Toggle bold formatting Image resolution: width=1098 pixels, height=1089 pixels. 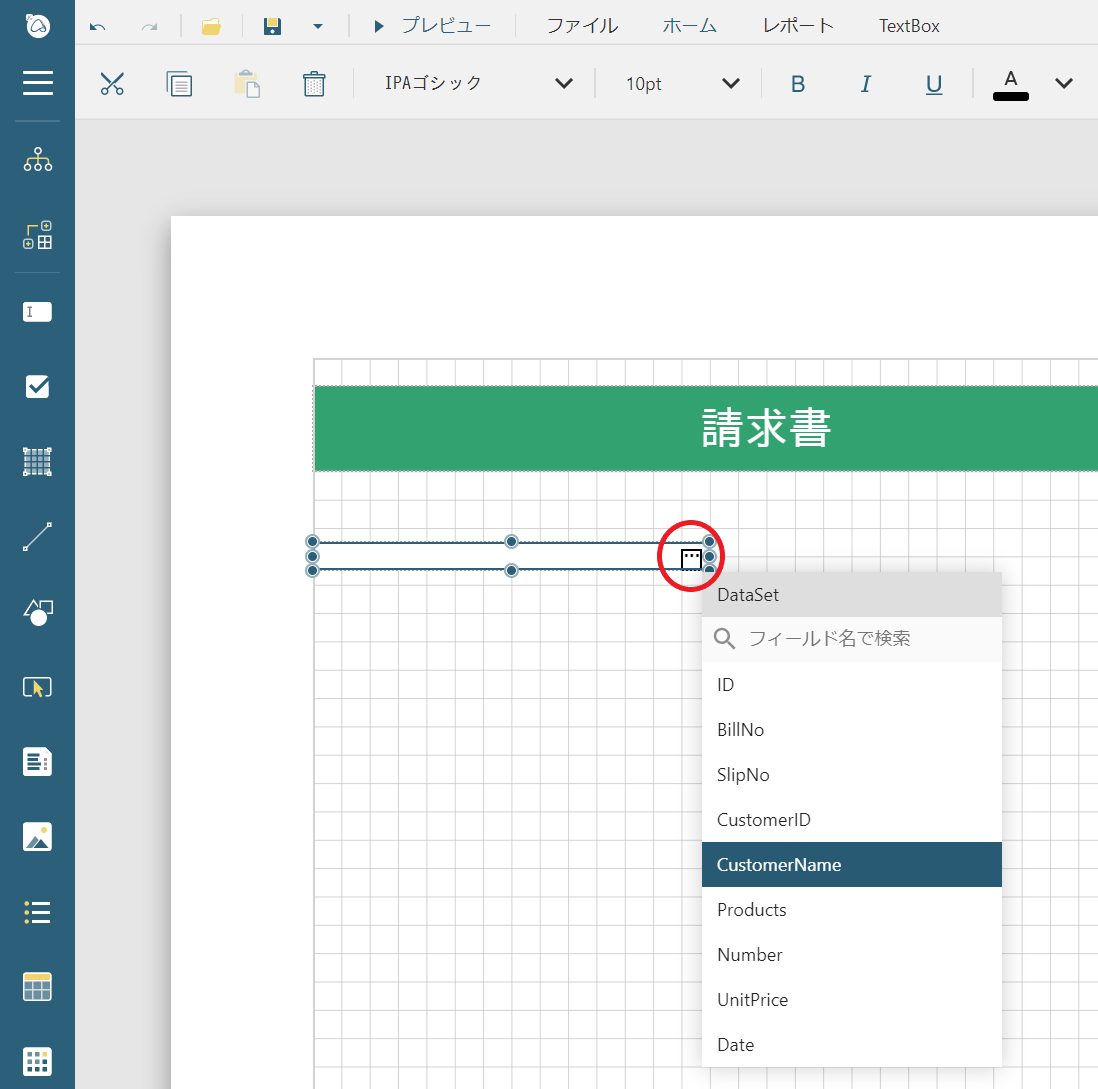point(798,84)
